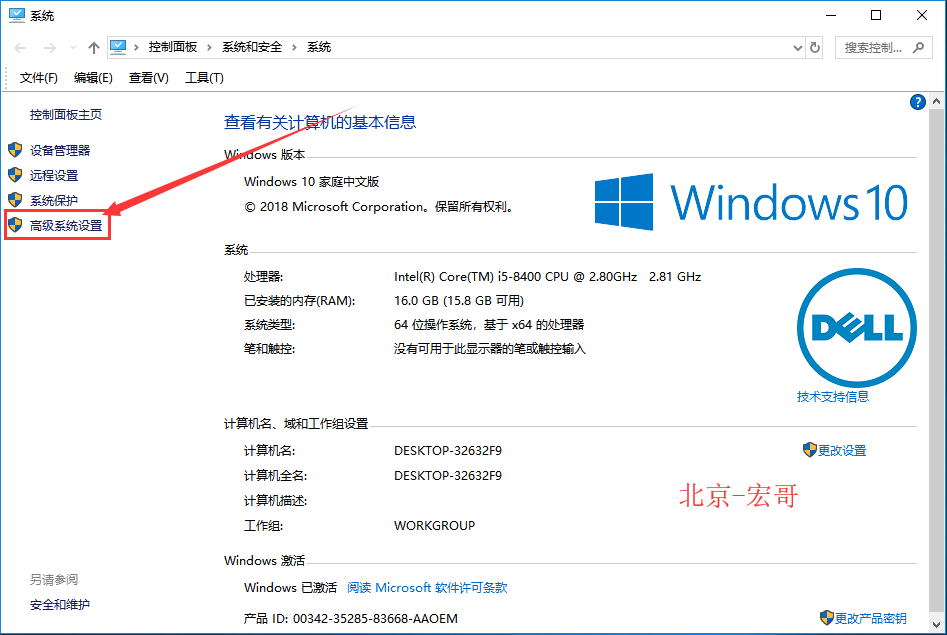Open help via the blue question mark icon
The image size is (947, 635).
tap(917, 102)
